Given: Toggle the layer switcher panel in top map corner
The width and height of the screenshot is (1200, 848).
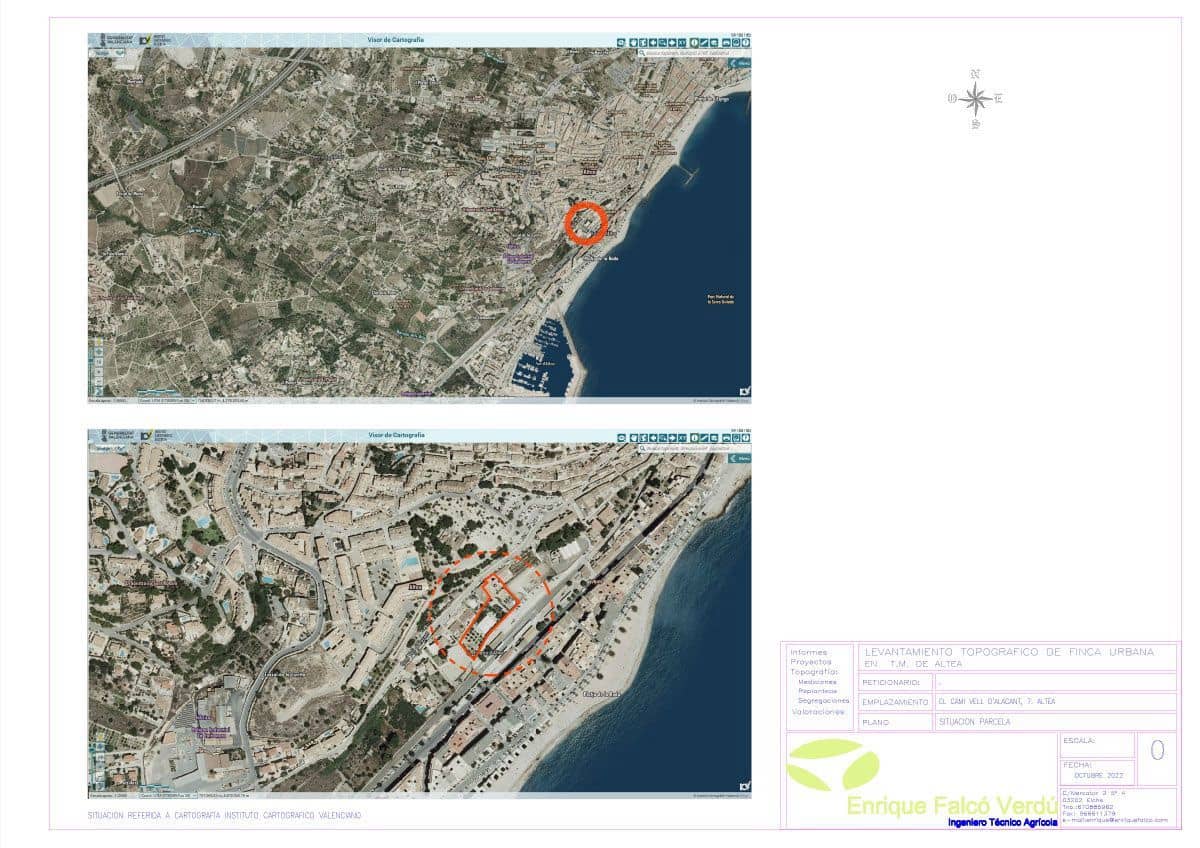Looking at the screenshot, I should (102, 51).
